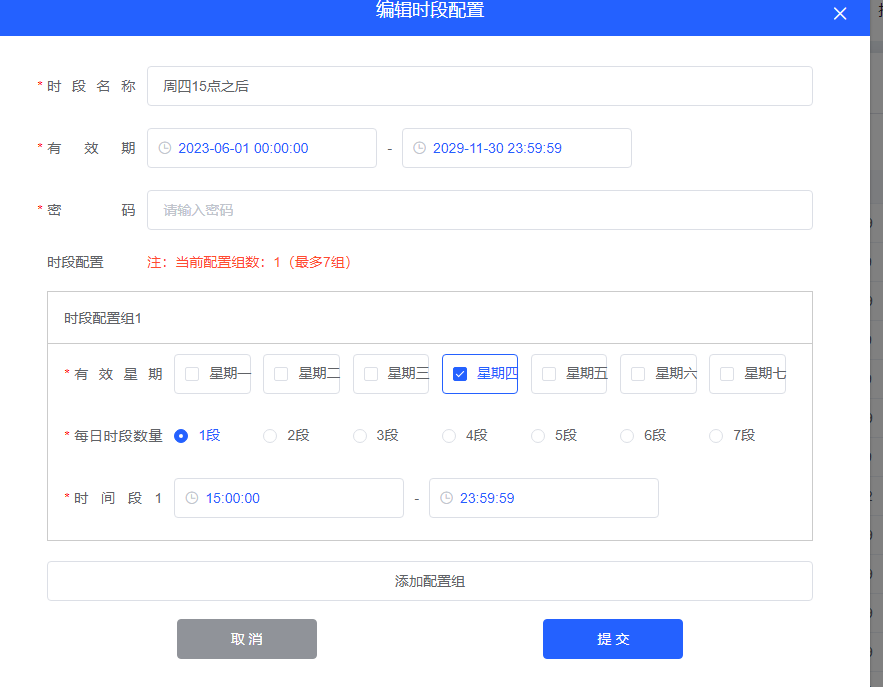Click the 时段名称 name input field
Viewport: 883px width, 687px height.
coord(479,86)
